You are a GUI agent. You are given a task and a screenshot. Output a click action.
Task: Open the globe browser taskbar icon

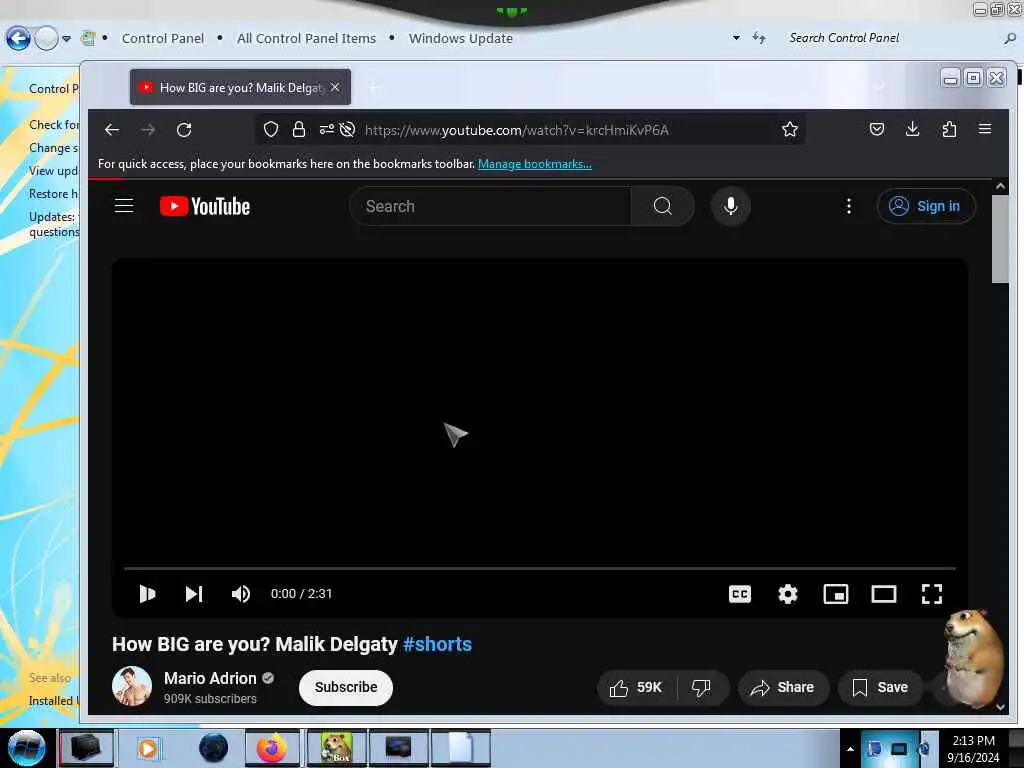[214, 748]
